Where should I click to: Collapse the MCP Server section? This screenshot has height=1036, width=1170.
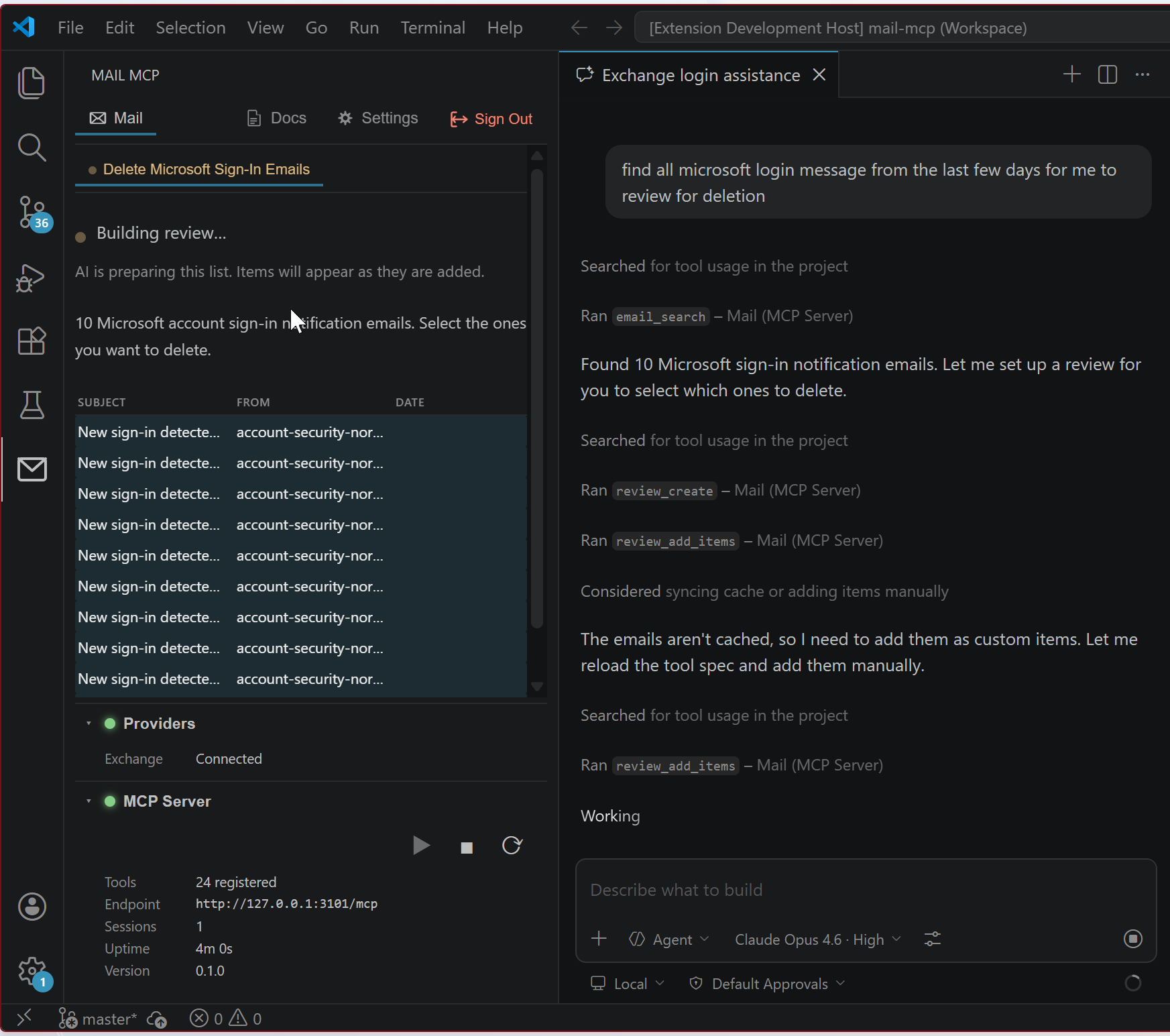tap(87, 801)
